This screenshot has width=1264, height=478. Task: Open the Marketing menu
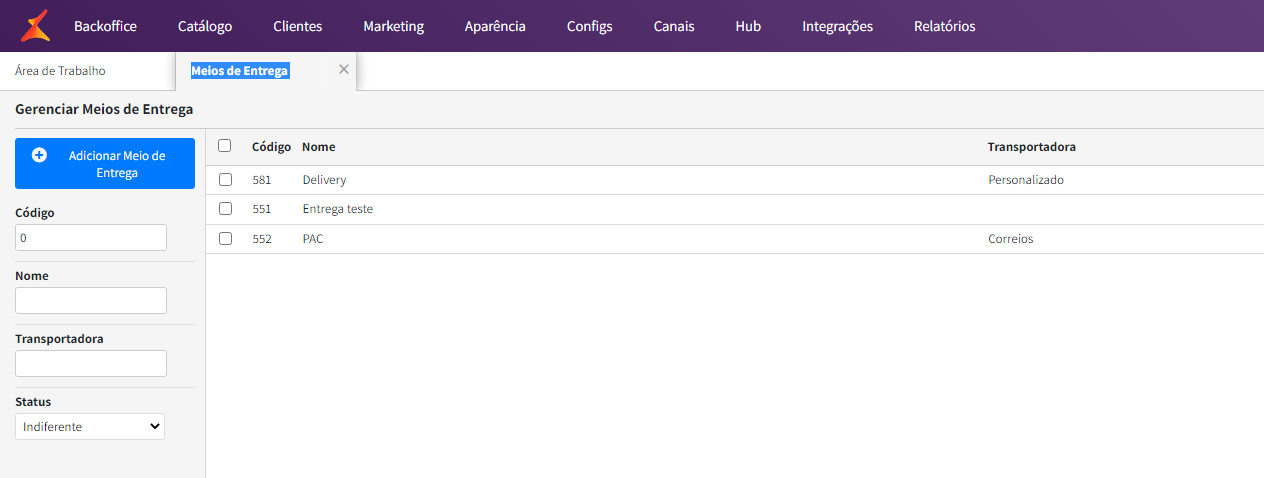394,26
